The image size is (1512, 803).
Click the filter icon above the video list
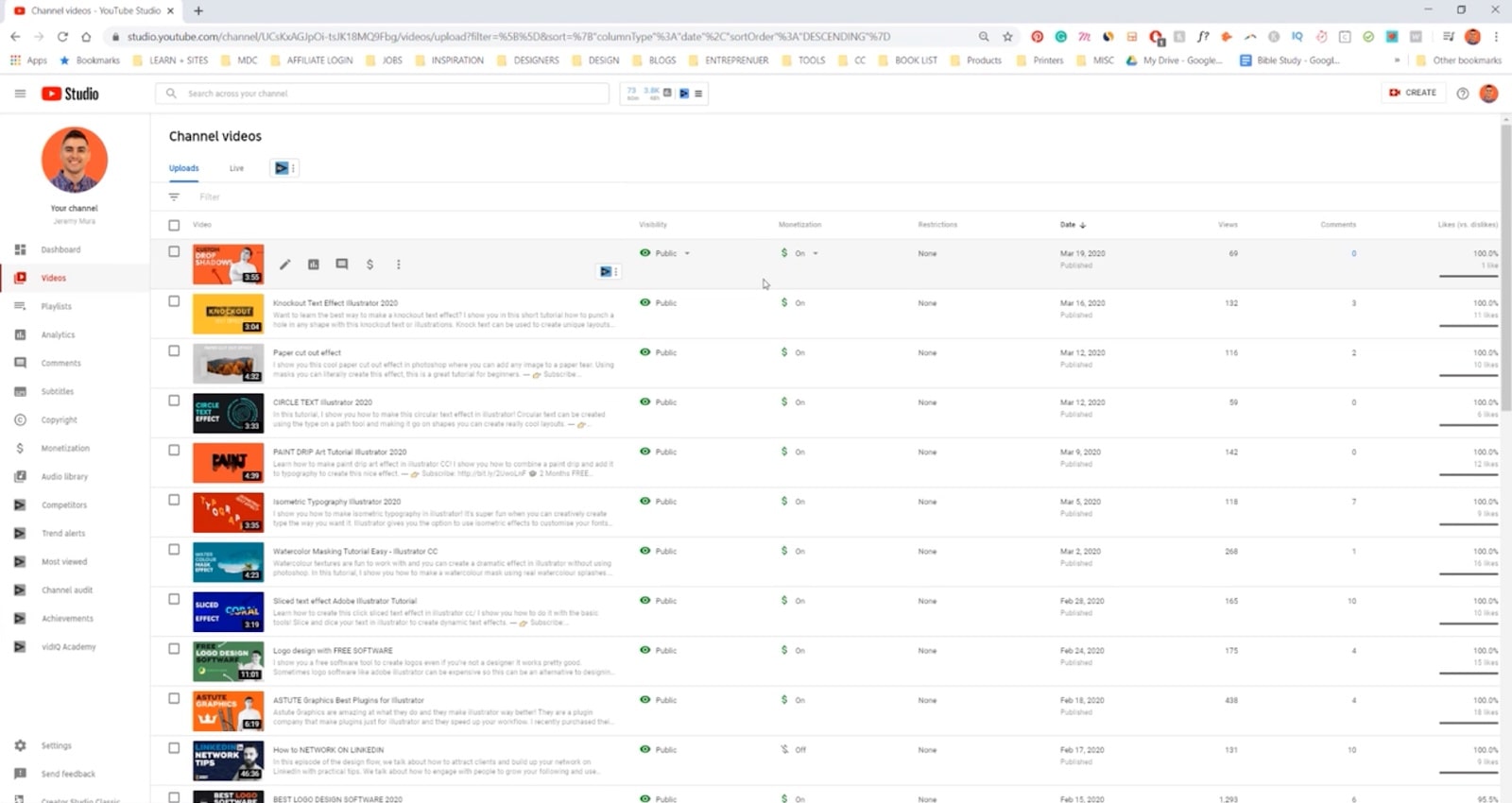pos(174,196)
